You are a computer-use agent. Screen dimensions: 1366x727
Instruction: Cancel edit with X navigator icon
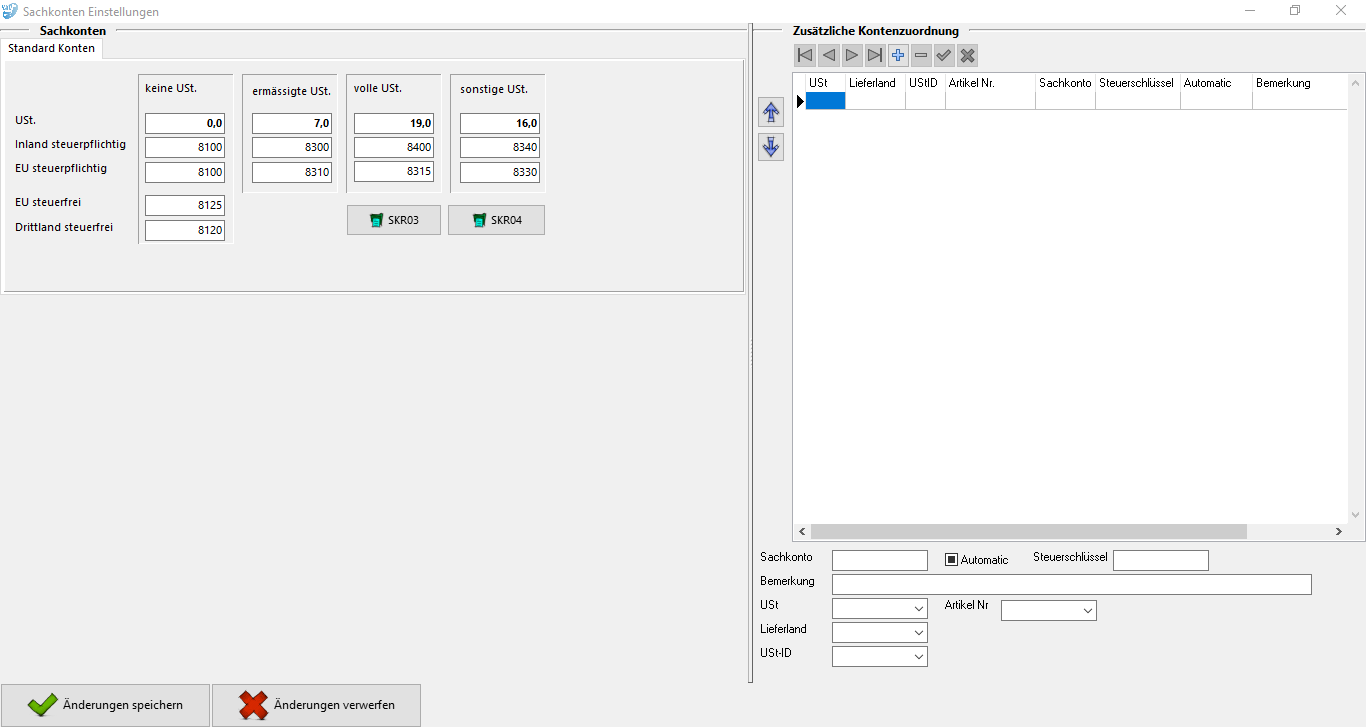point(967,56)
